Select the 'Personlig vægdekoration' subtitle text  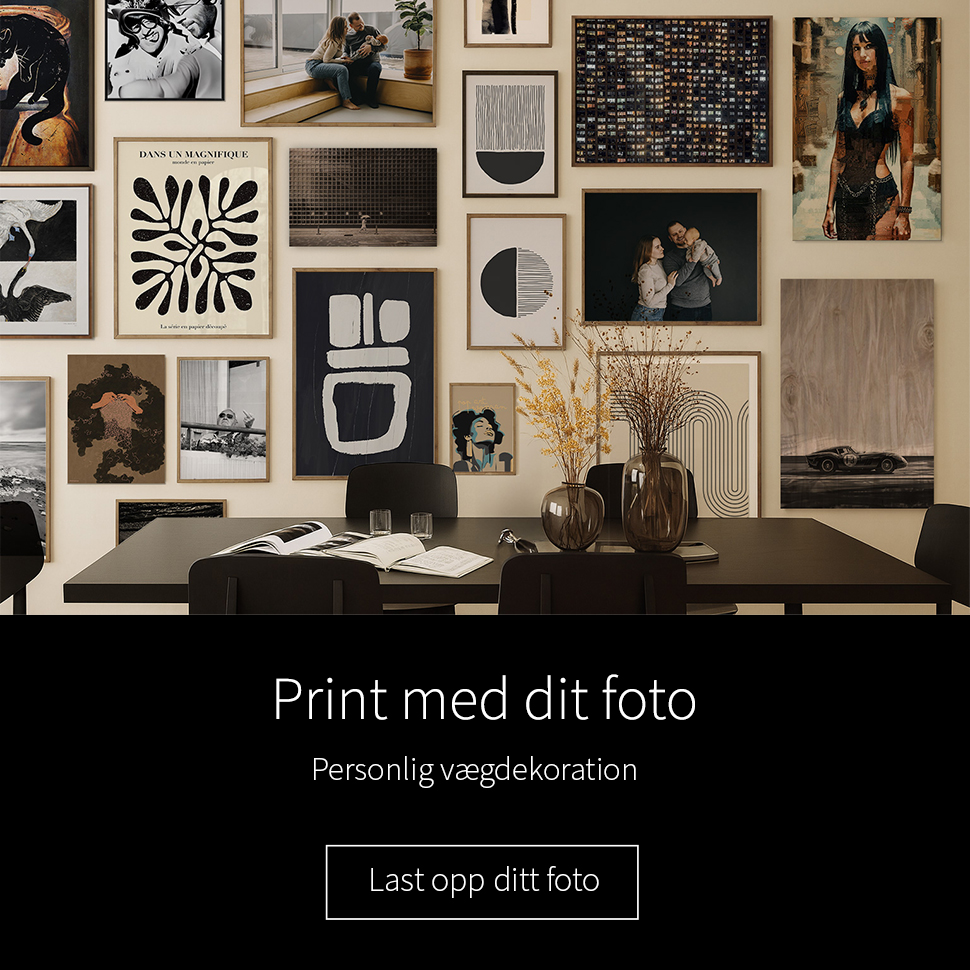coord(474,770)
